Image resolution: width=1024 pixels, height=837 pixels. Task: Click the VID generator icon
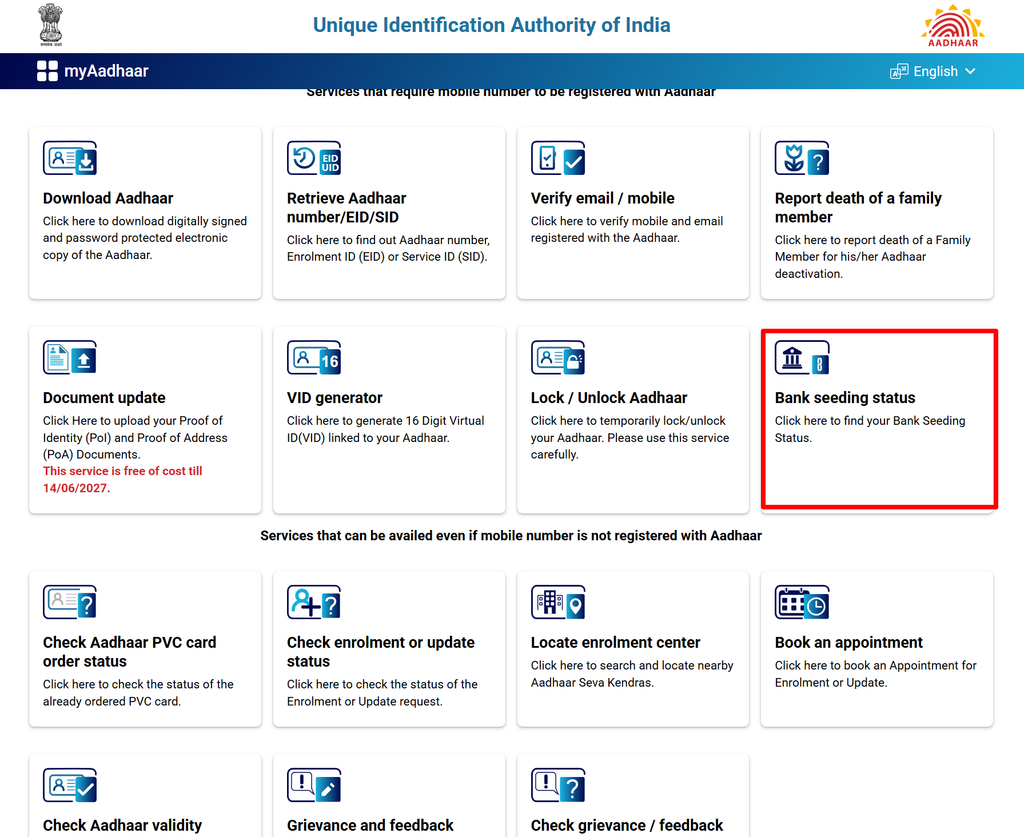tap(314, 358)
